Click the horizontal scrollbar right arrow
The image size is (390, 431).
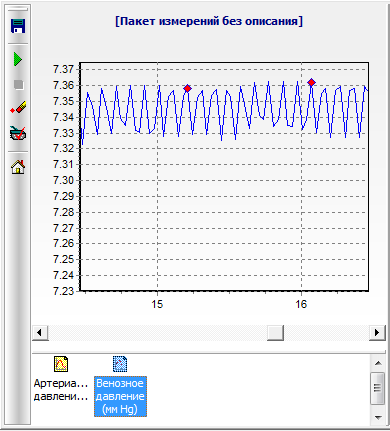pyautogui.click(x=377, y=332)
